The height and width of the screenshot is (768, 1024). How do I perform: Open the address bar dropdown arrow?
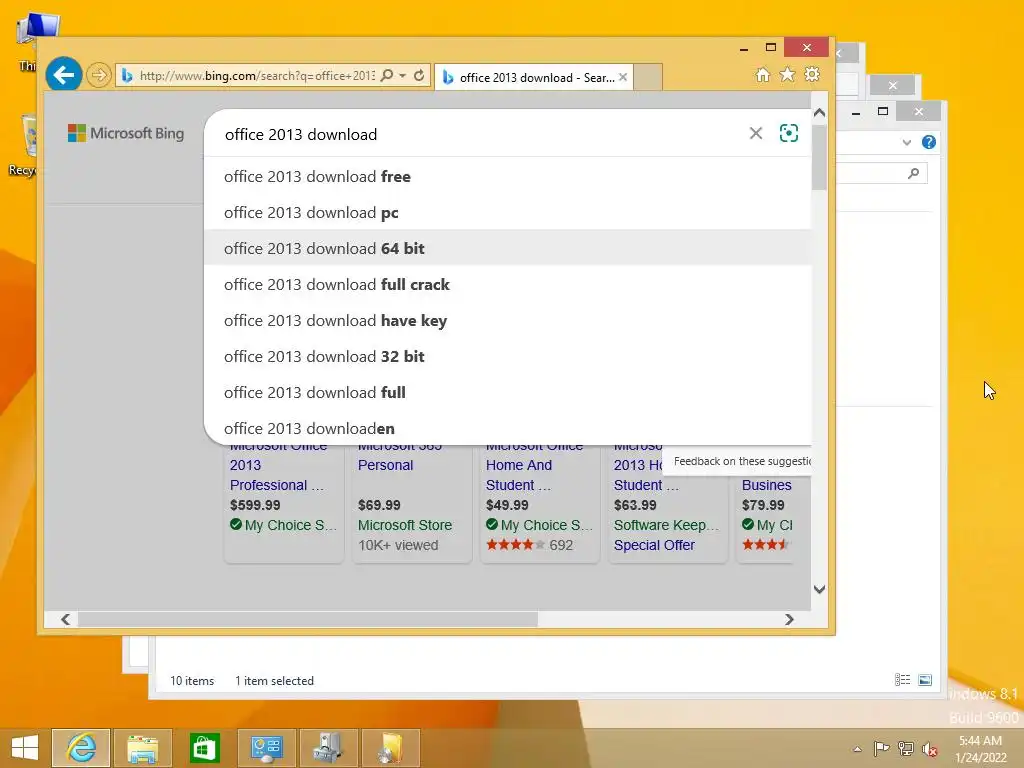click(403, 76)
